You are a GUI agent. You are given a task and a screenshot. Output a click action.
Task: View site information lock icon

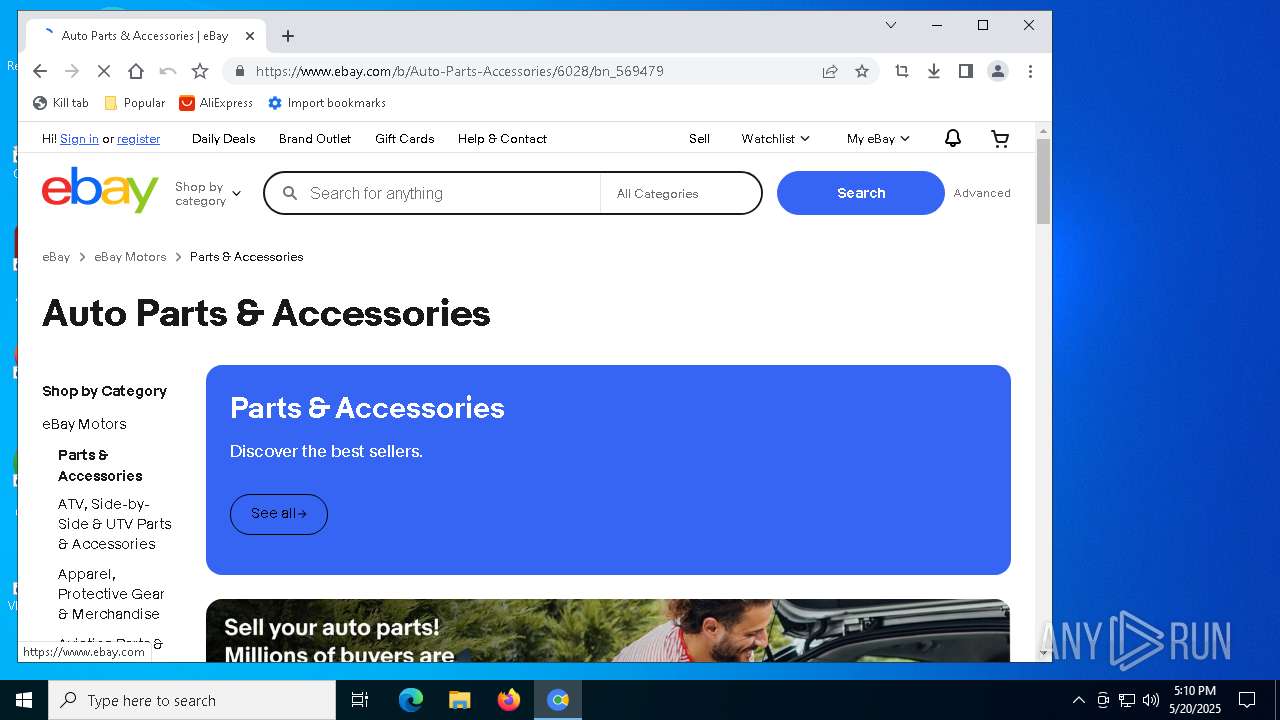pos(239,71)
